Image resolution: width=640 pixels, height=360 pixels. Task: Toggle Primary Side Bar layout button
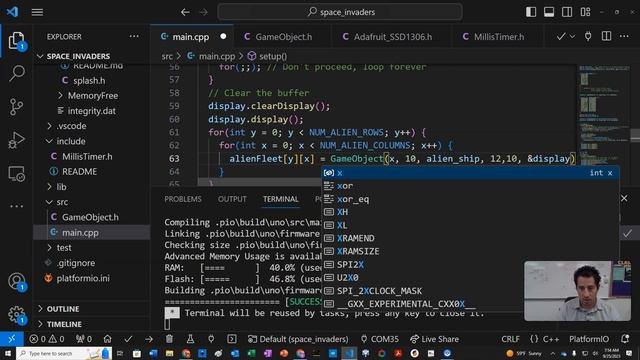point(531,12)
